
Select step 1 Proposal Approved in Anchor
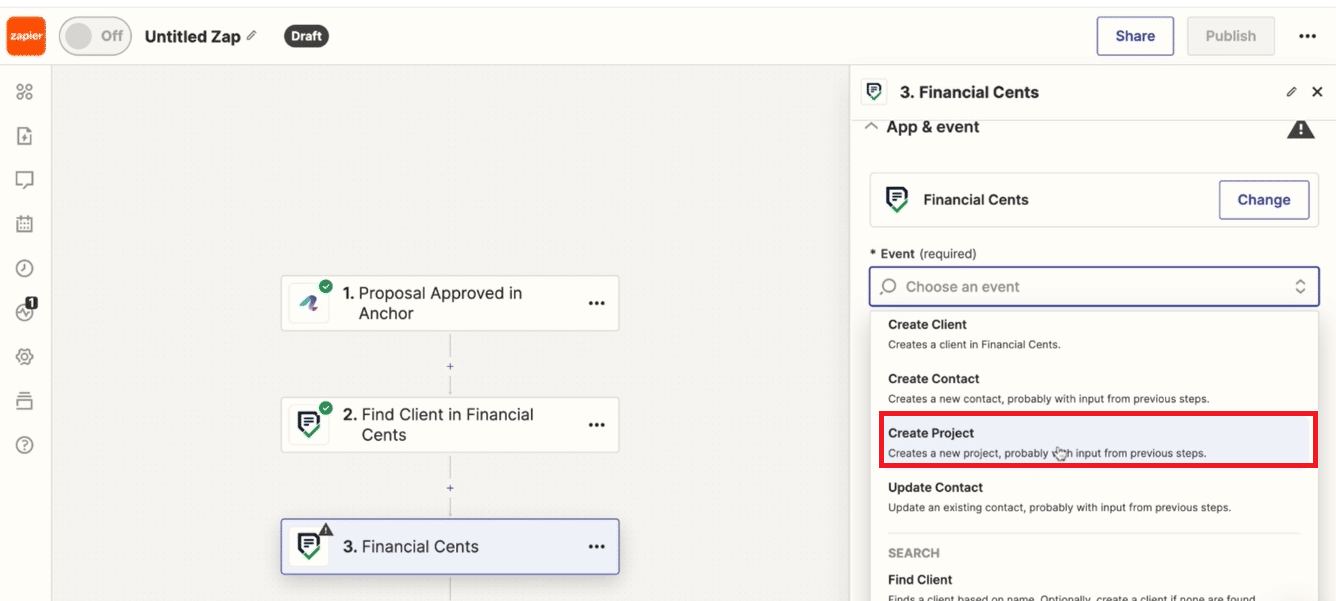(450, 303)
